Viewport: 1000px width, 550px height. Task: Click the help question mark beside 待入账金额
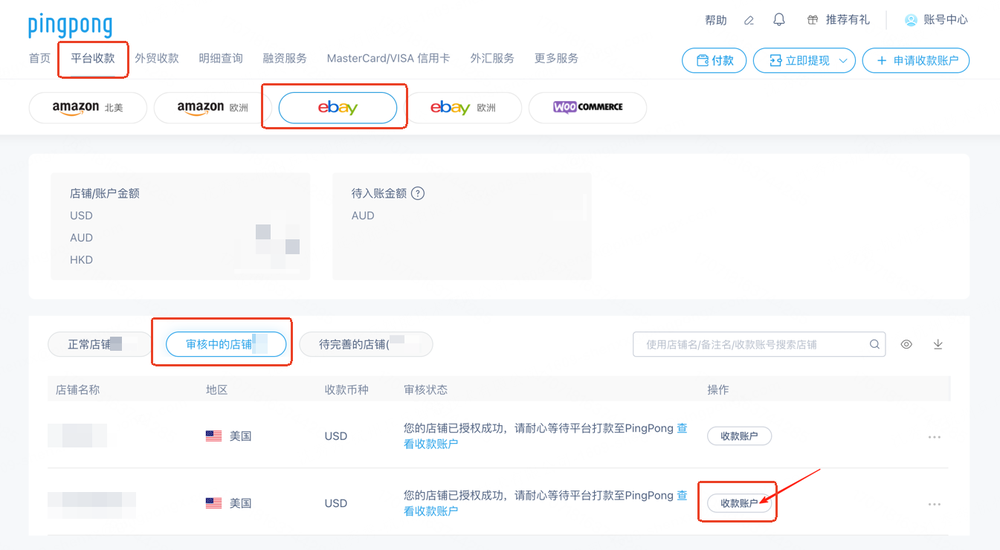(418, 193)
